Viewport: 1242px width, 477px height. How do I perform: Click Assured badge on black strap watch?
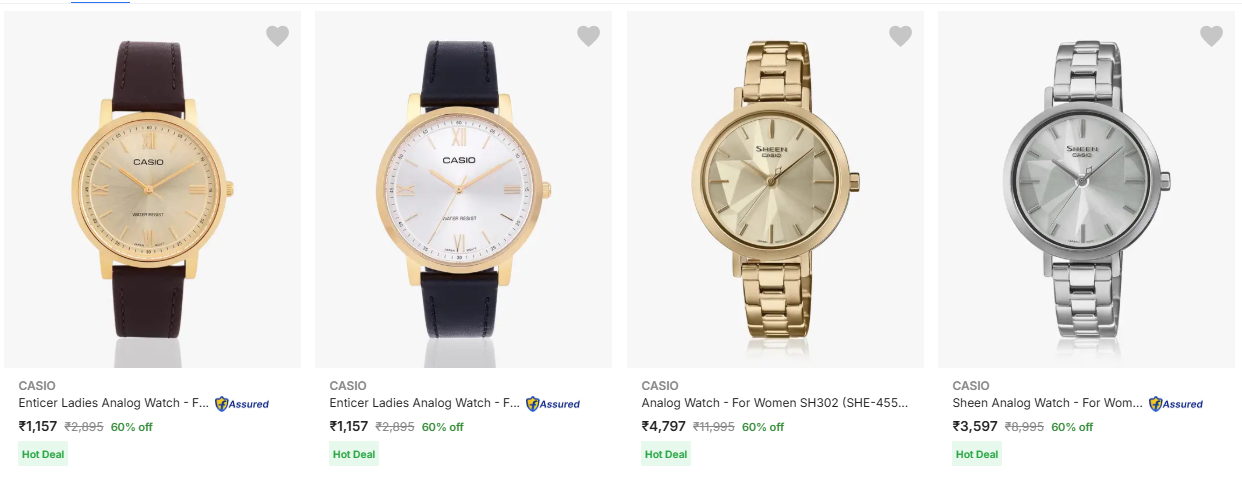553,404
